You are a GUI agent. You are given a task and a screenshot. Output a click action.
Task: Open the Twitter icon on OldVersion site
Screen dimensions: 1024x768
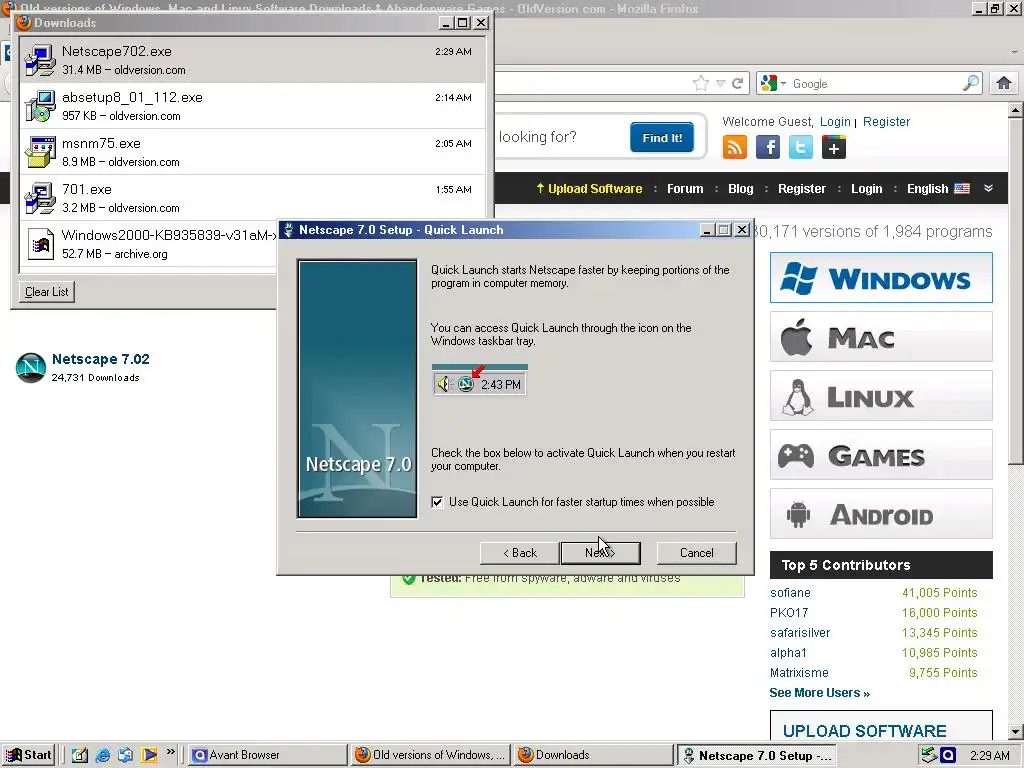coord(801,147)
